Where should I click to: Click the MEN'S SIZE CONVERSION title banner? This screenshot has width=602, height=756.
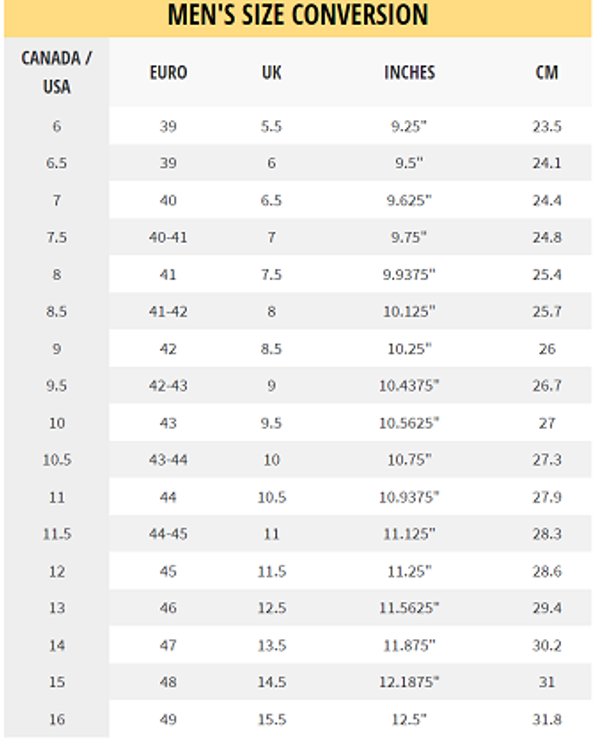point(298,17)
